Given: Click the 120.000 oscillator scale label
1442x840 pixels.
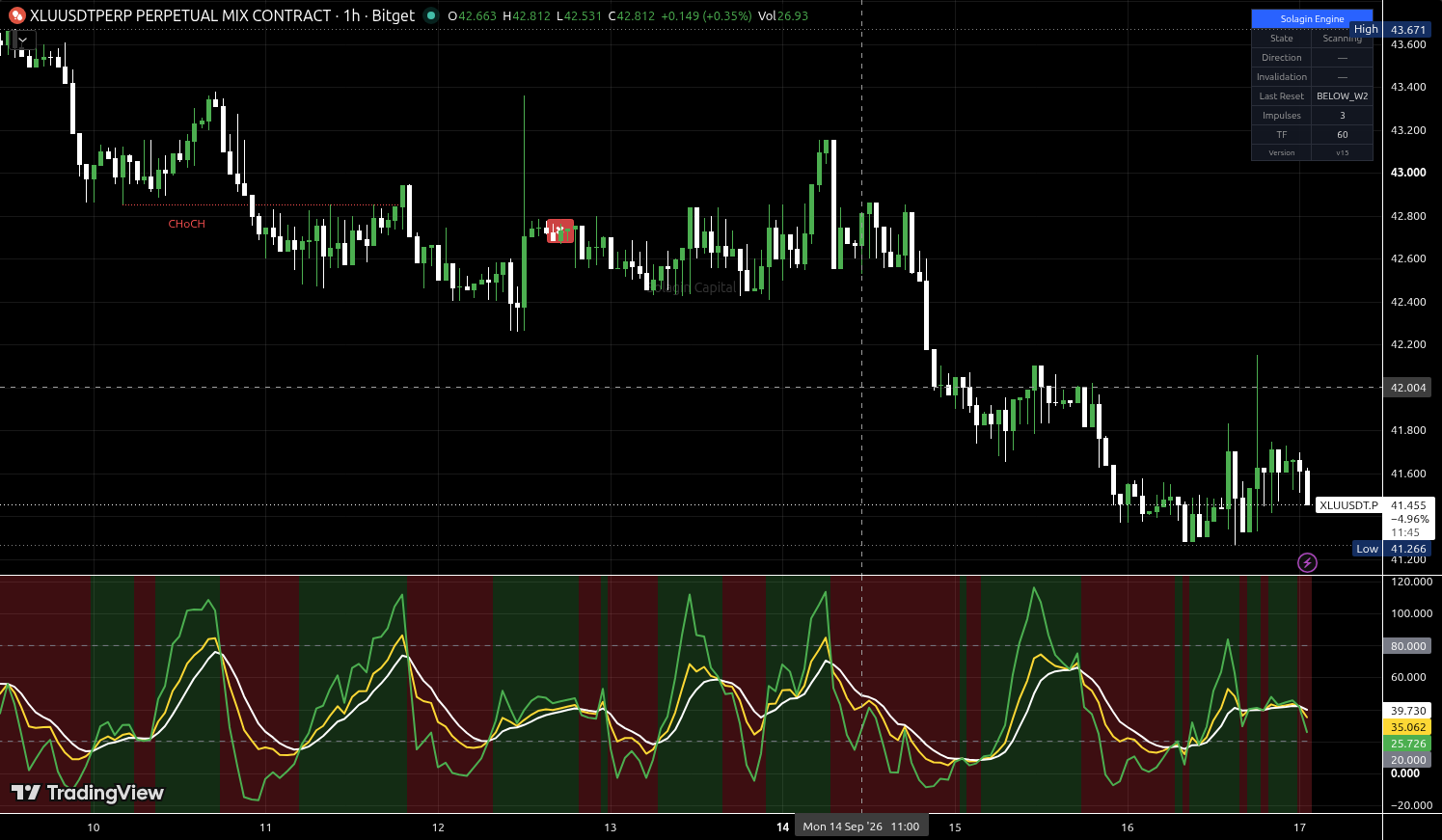Looking at the screenshot, I should (1410, 582).
